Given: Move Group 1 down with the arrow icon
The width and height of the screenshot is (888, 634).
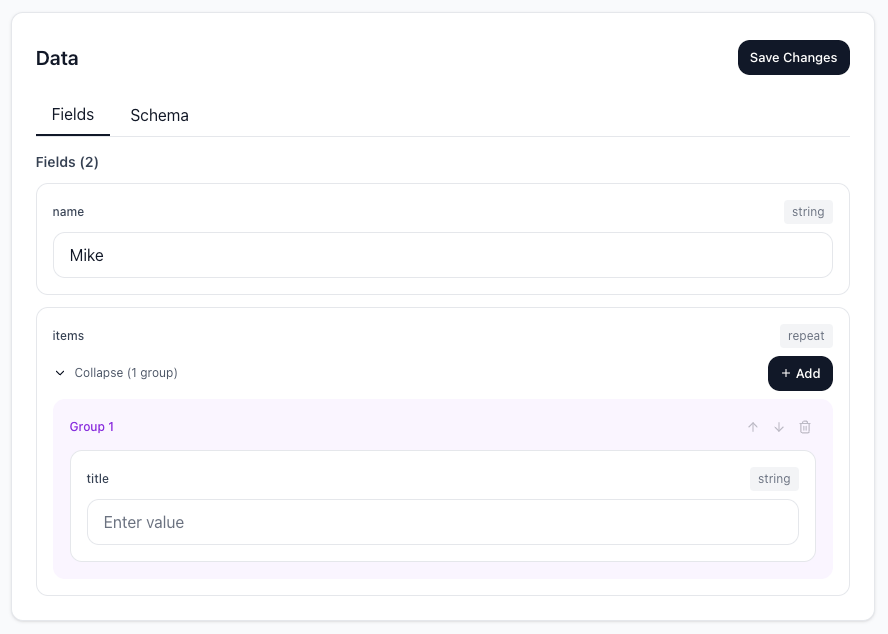Looking at the screenshot, I should pos(779,427).
